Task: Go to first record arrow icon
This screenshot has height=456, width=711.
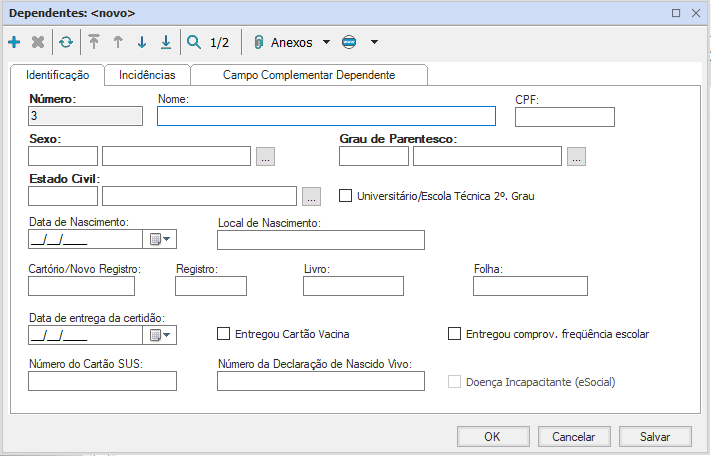Action: [94, 42]
